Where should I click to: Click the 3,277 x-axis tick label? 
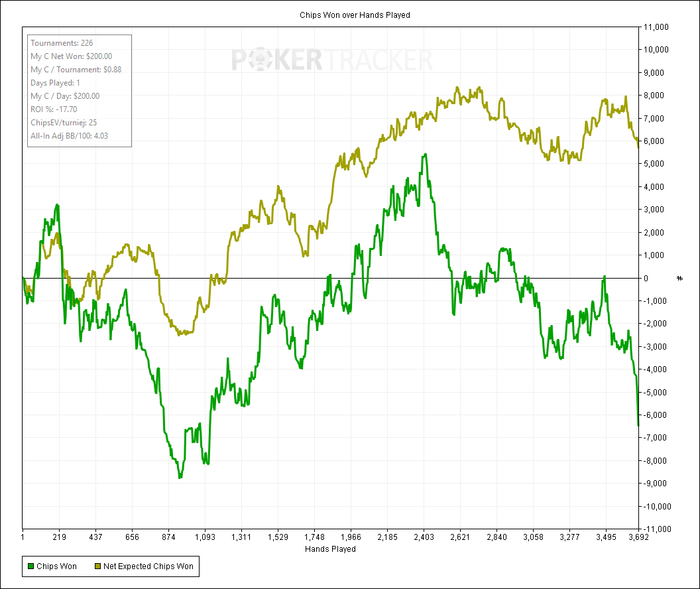point(570,537)
